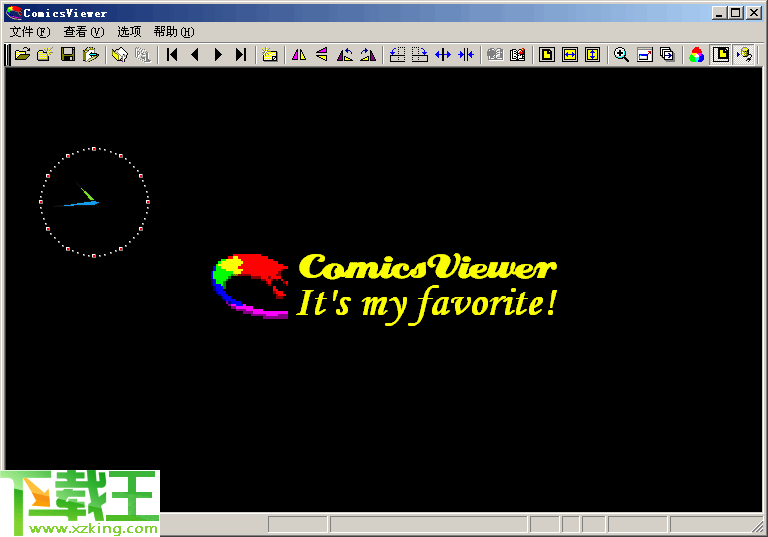Rotate image clockwise with triangle icon
The width and height of the screenshot is (768, 537).
pos(368,54)
